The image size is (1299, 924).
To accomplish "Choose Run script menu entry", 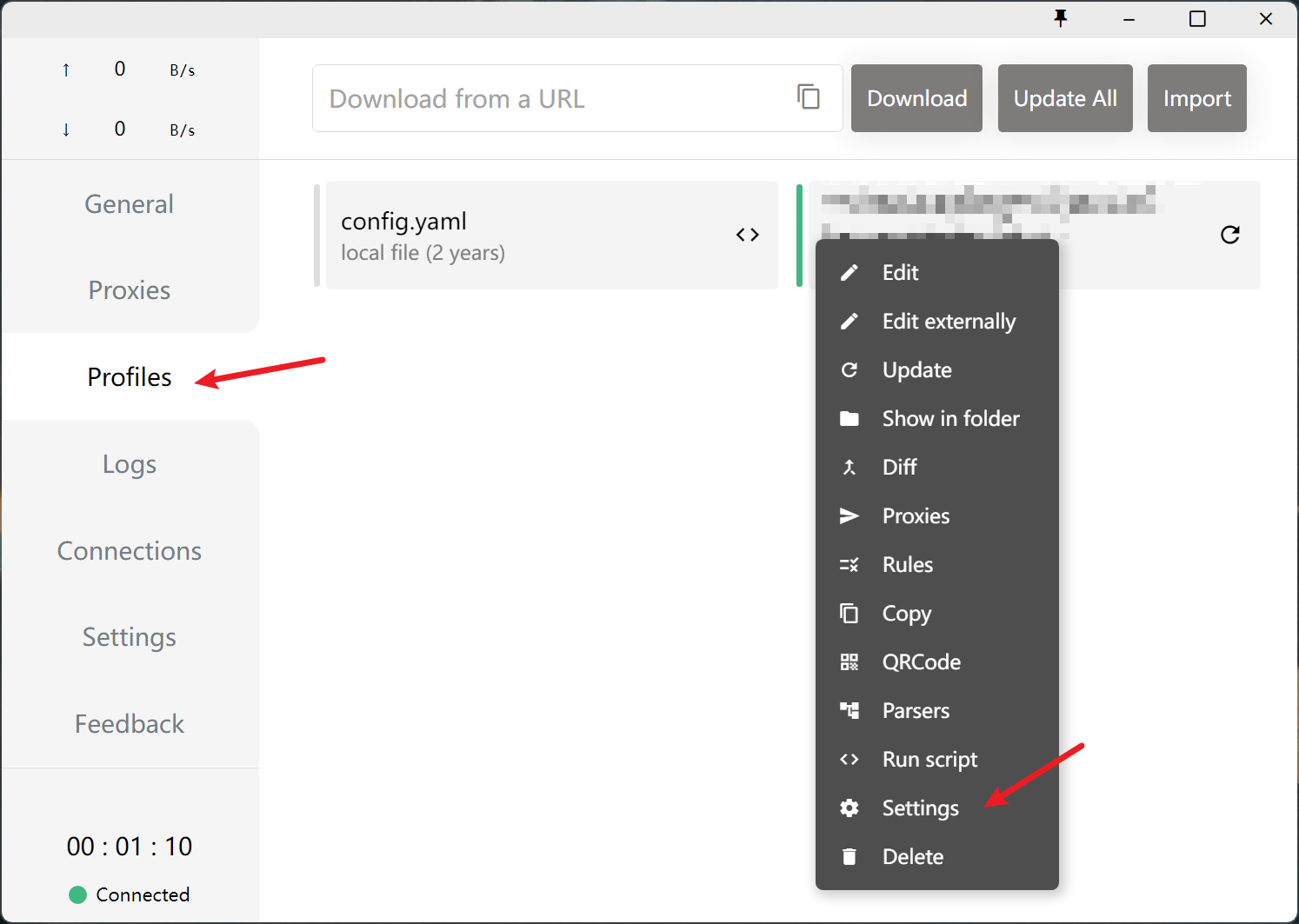I will point(929,760).
